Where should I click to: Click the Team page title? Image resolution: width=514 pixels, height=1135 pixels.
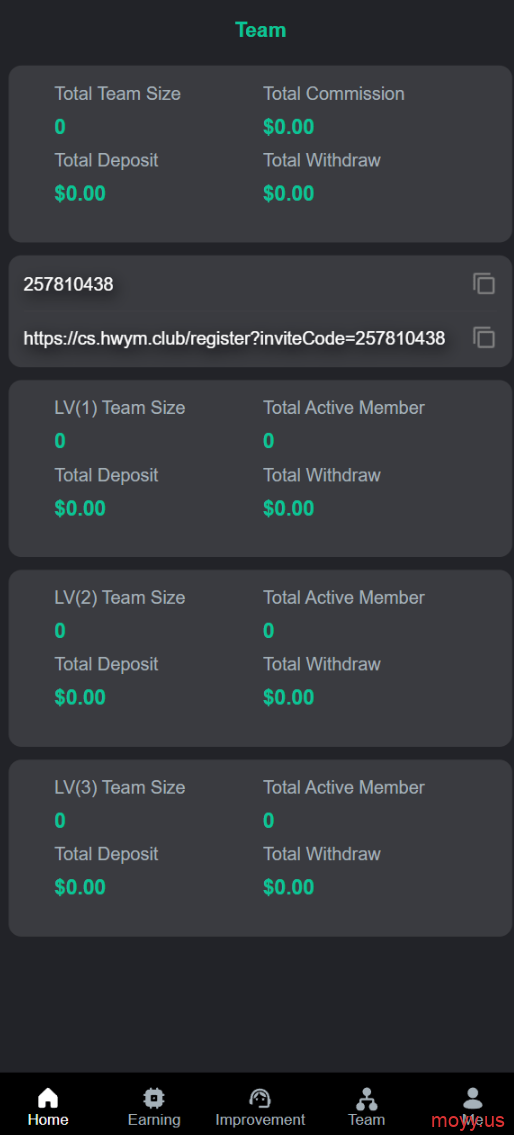pyautogui.click(x=261, y=30)
